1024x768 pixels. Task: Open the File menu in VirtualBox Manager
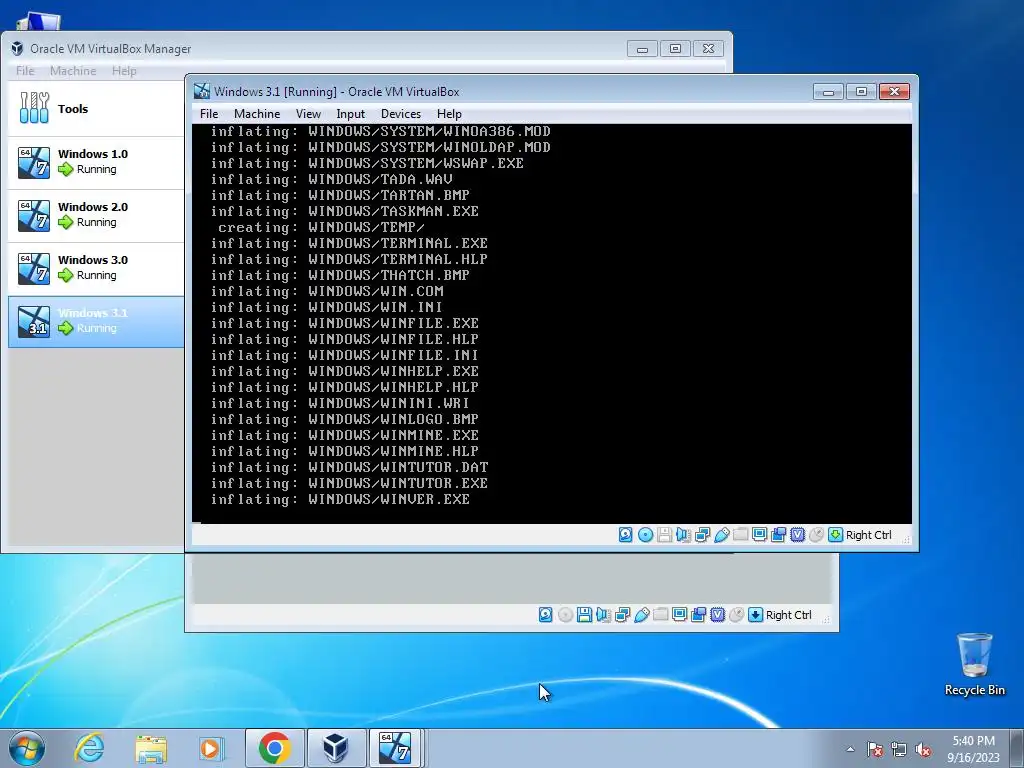[25, 71]
